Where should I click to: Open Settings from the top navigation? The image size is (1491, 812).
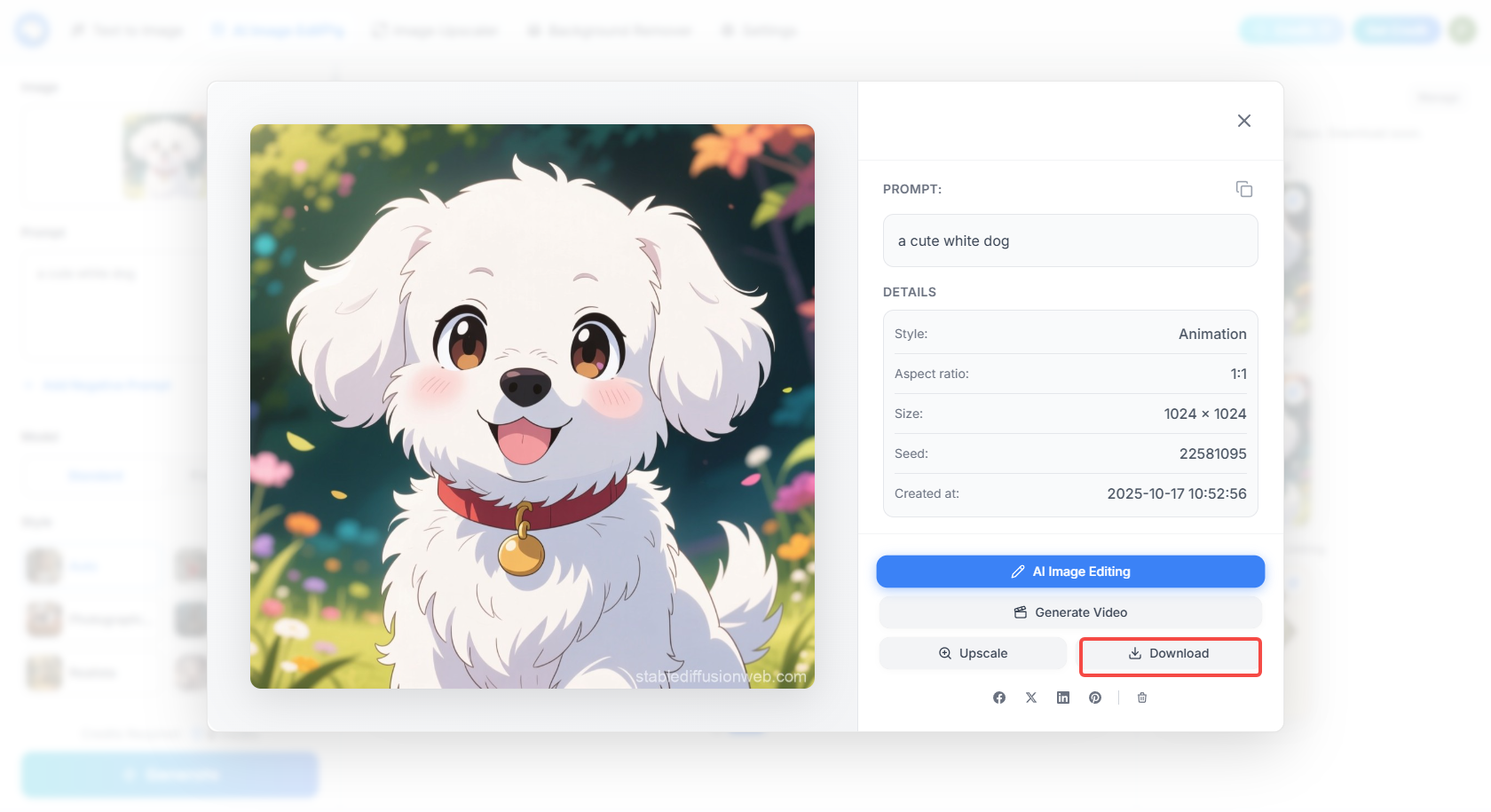pos(758,29)
